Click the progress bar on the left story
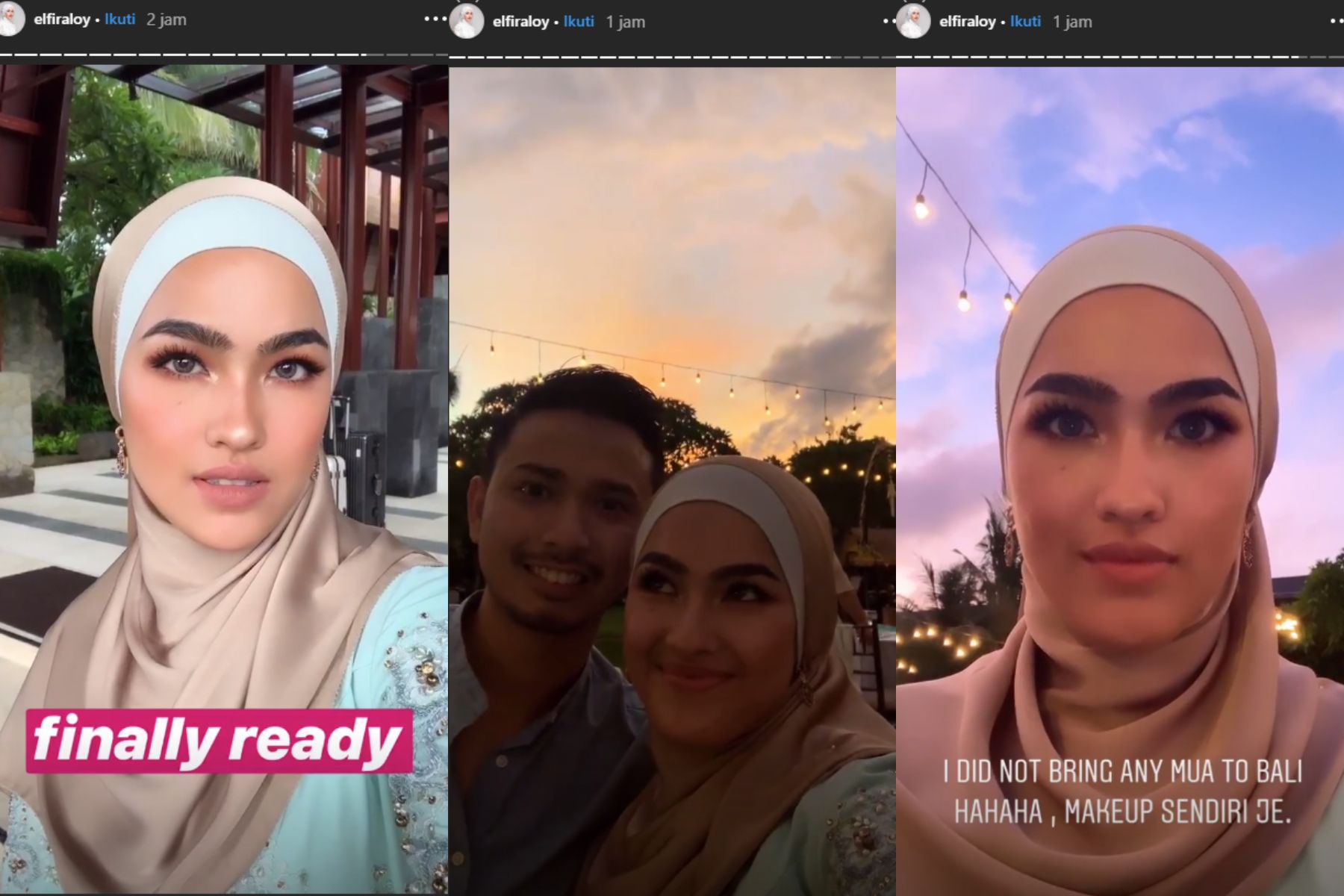Viewport: 1344px width, 896px height. click(224, 55)
